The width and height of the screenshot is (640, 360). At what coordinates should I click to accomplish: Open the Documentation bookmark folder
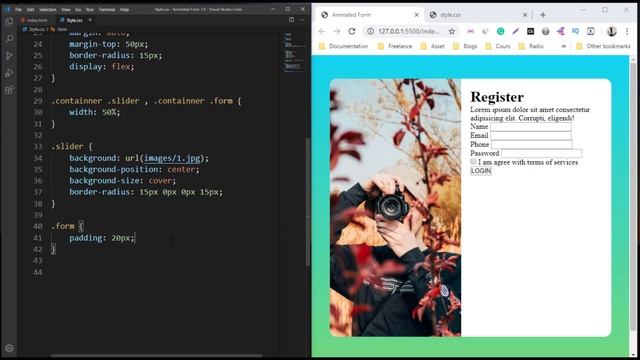point(343,46)
